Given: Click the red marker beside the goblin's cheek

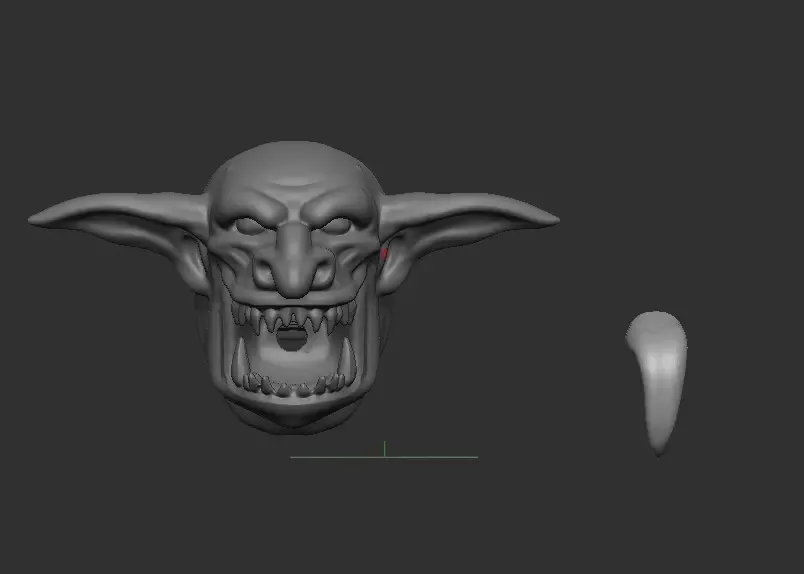Looking at the screenshot, I should click(385, 253).
